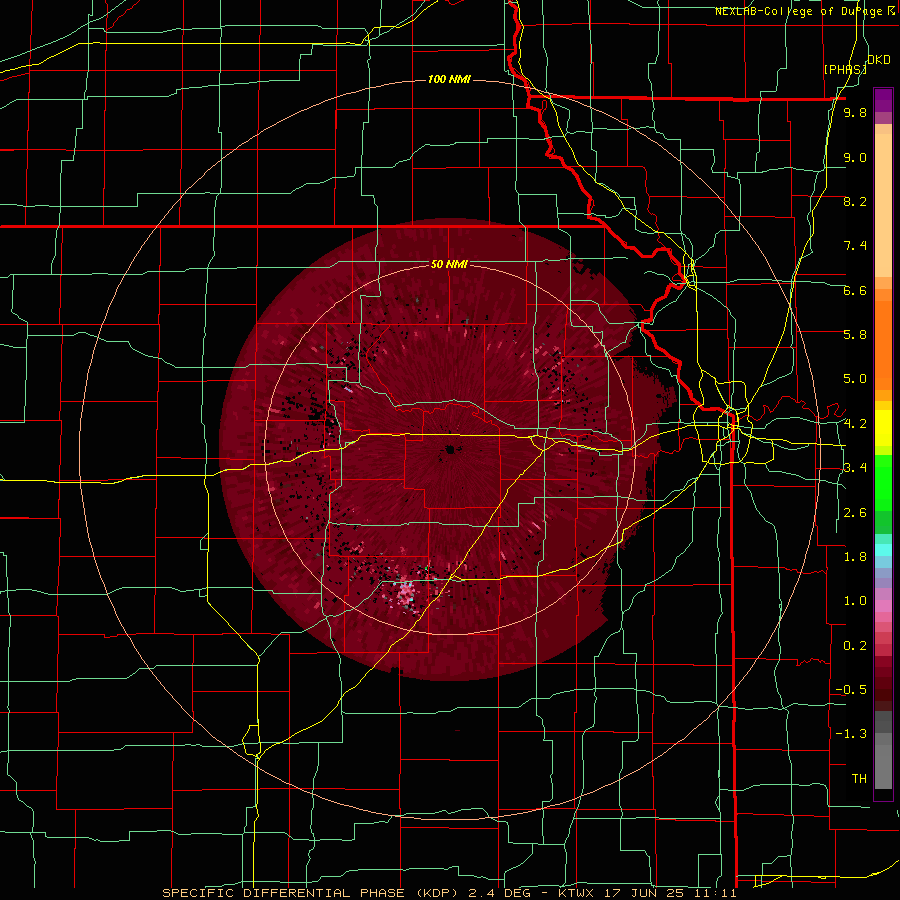The height and width of the screenshot is (900, 900).
Task: Click the 2.6 value on the color scale
Action: (855, 513)
